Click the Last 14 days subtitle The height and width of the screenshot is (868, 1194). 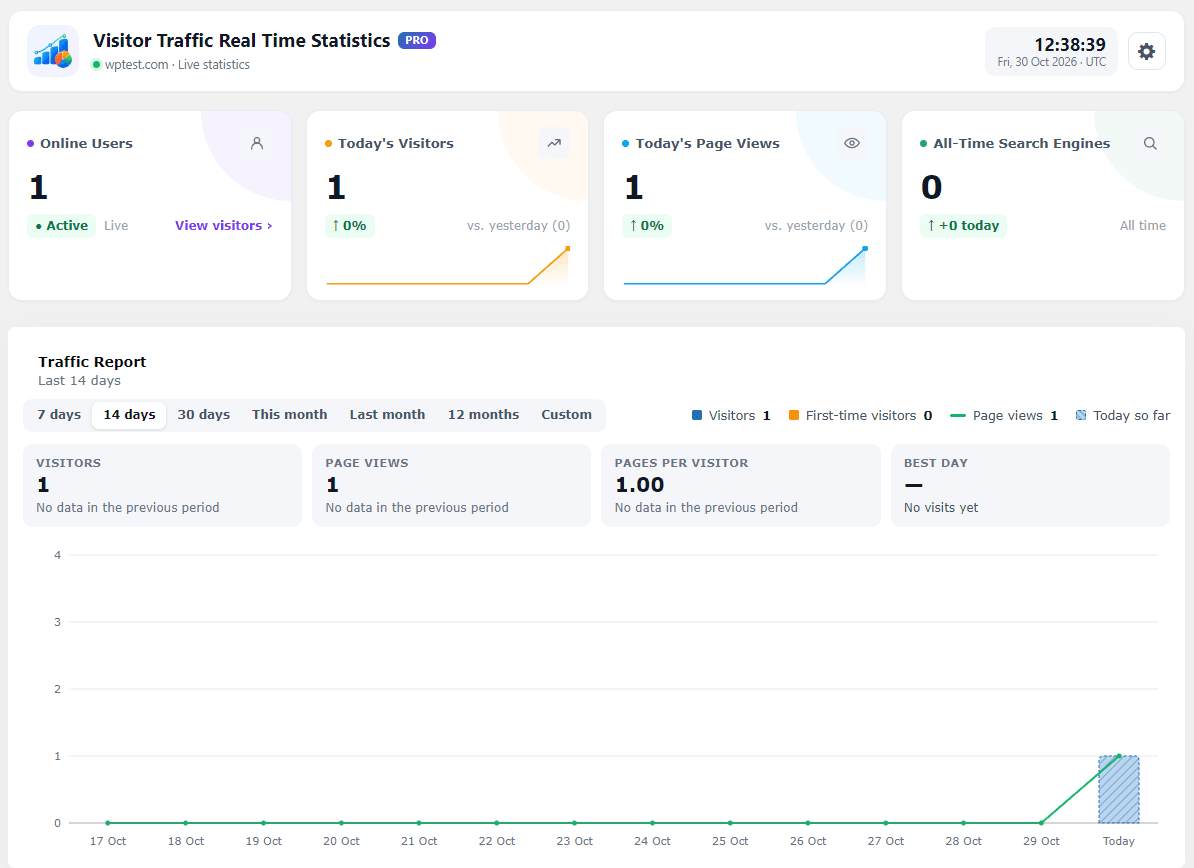[79, 381]
